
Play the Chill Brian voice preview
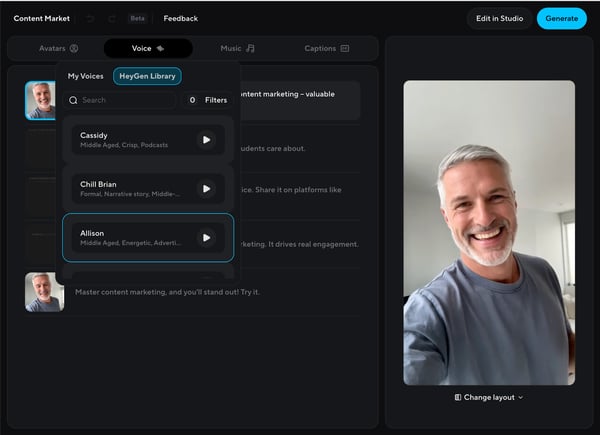[206, 189]
